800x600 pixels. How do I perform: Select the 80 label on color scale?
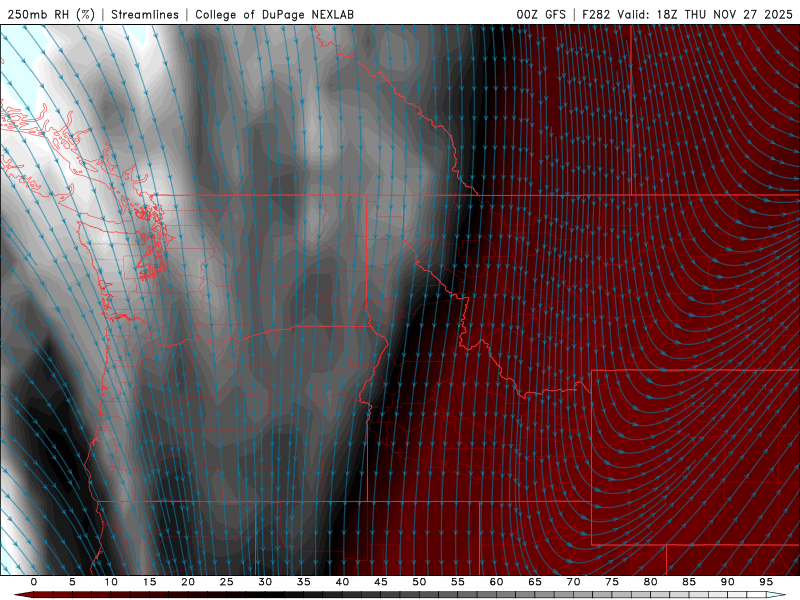coord(651,582)
